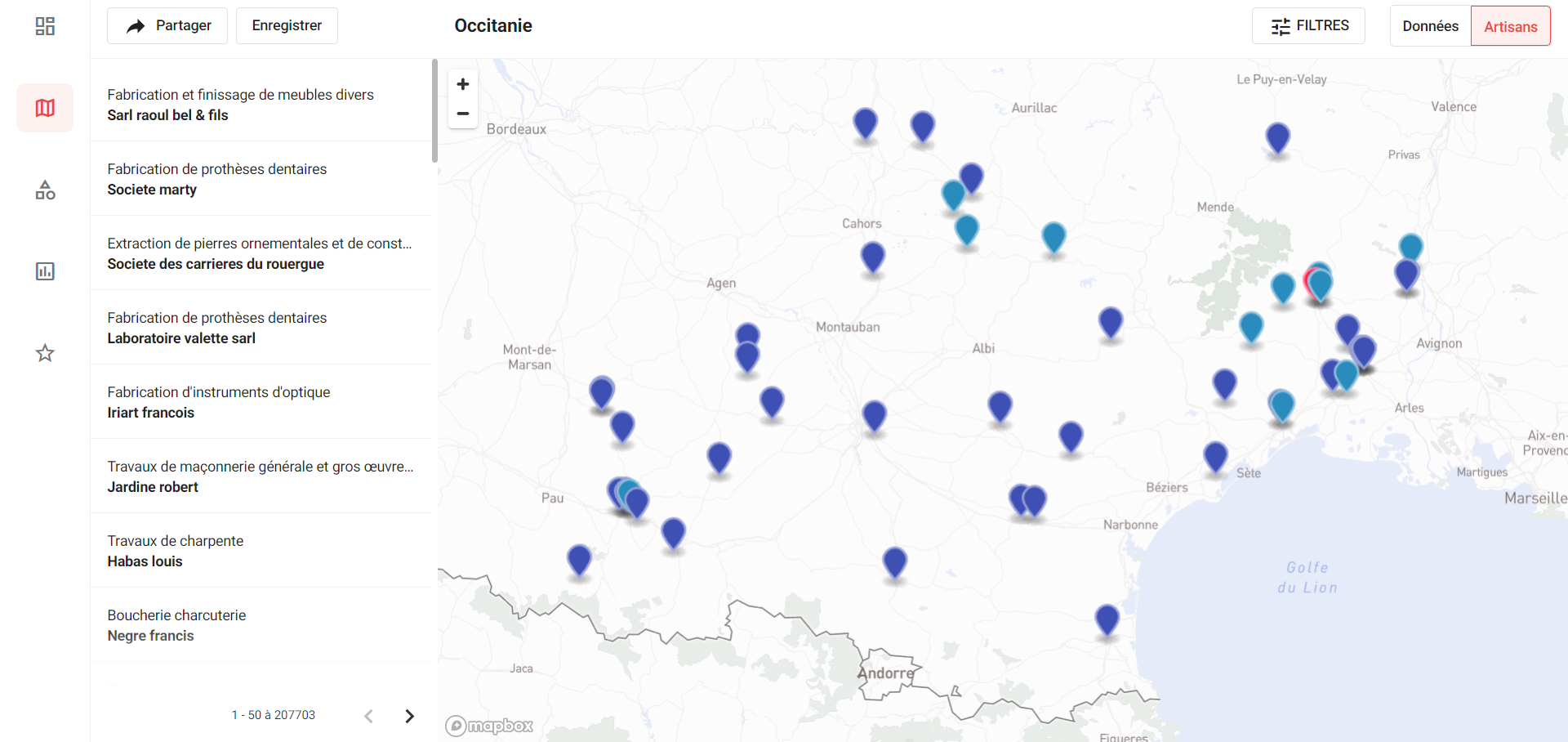Viewport: 1568px width, 742px height.
Task: Switch to the Artisans tab
Action: tap(1511, 26)
